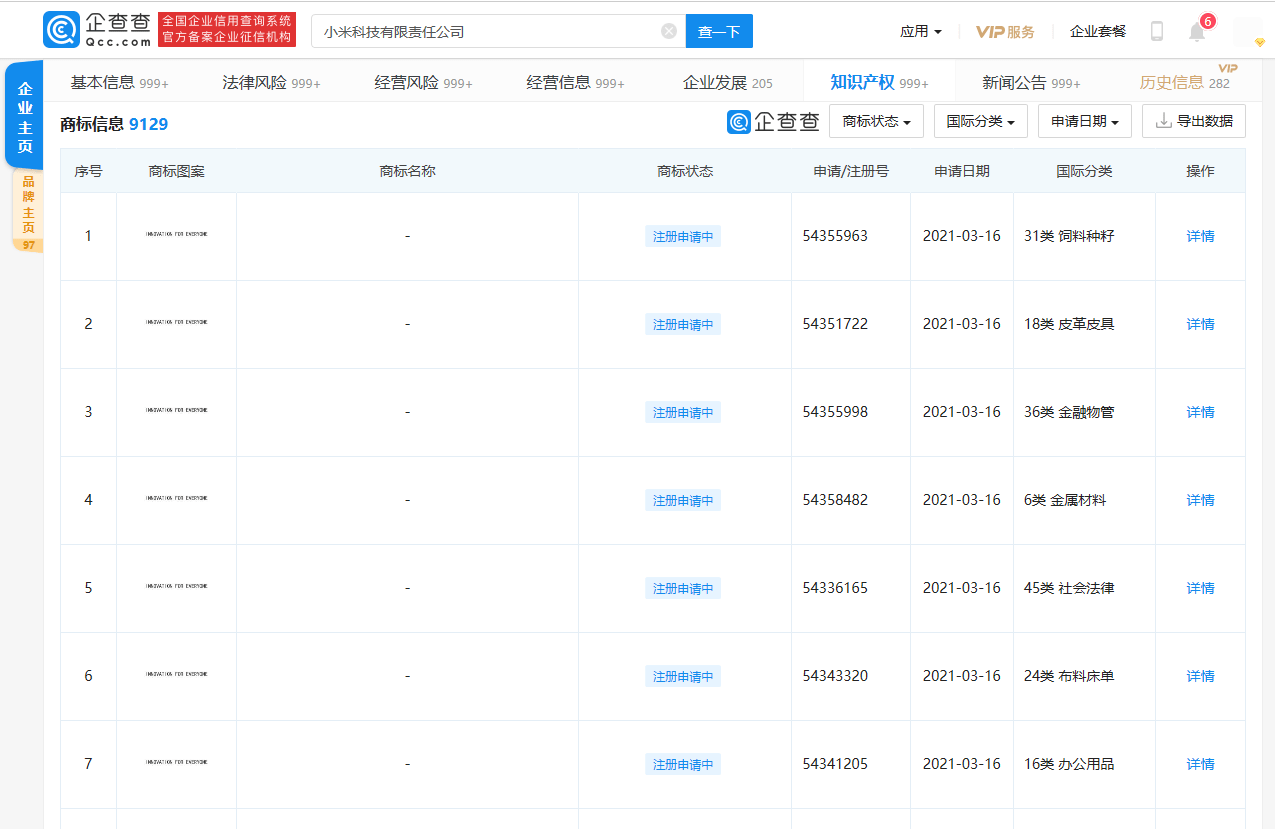Open the notification bell
This screenshot has height=829, width=1275.
tap(1197, 31)
